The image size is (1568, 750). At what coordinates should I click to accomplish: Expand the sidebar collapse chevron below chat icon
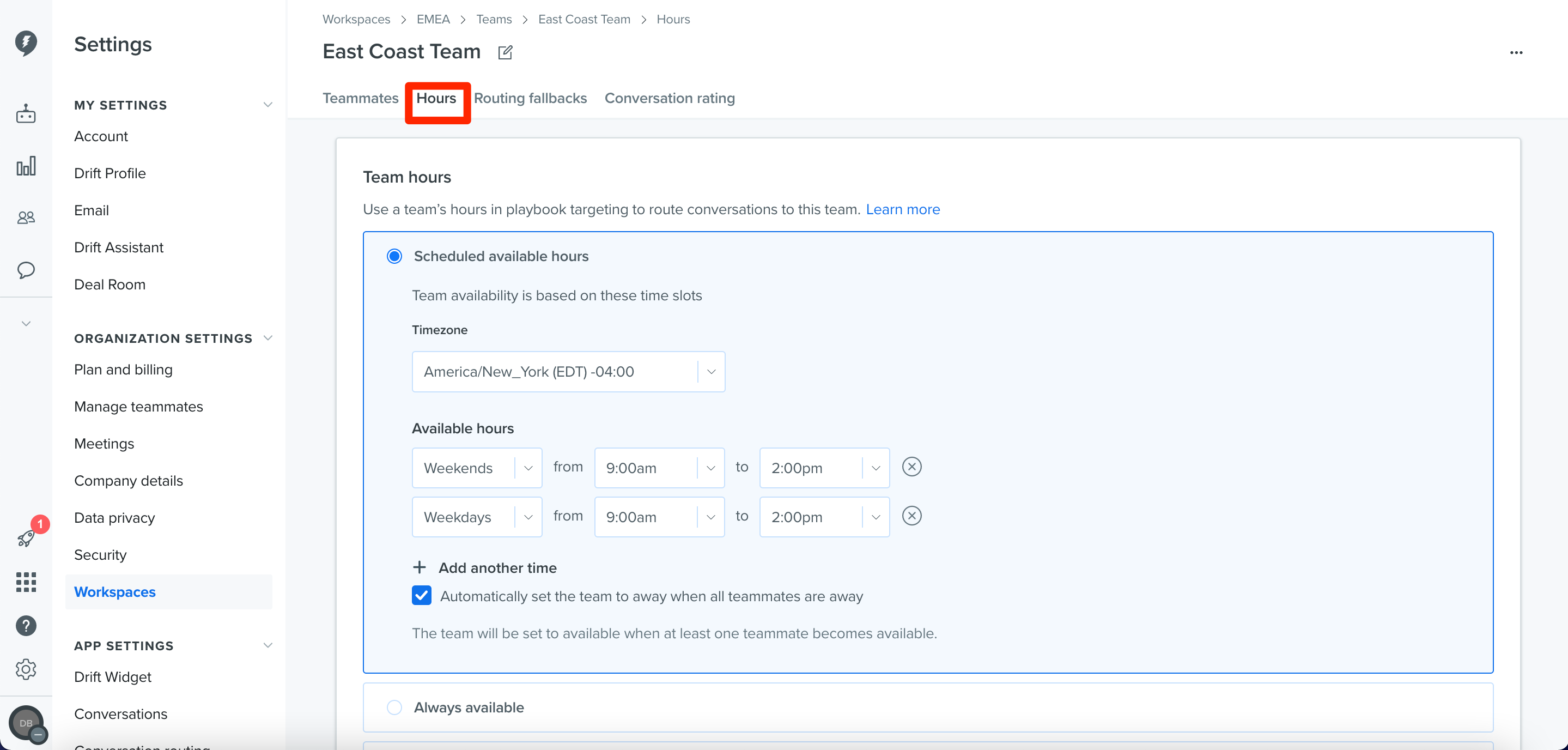pyautogui.click(x=26, y=323)
